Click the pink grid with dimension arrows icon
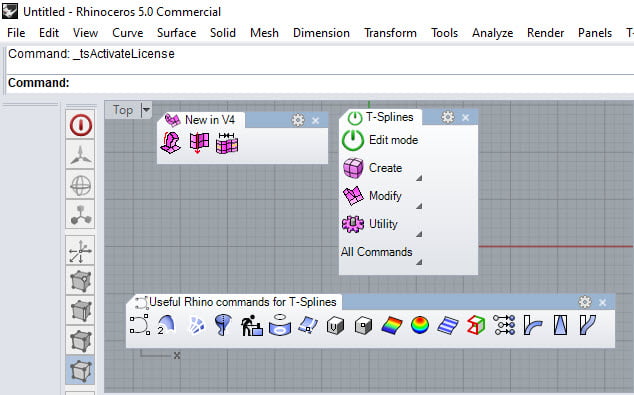Screen dimensions: 634x395 (227, 143)
